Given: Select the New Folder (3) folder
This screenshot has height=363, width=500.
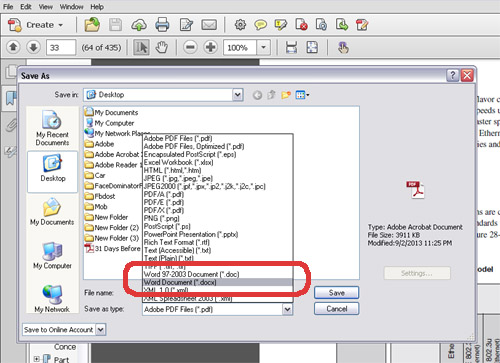Looking at the screenshot, I should [x=112, y=238].
